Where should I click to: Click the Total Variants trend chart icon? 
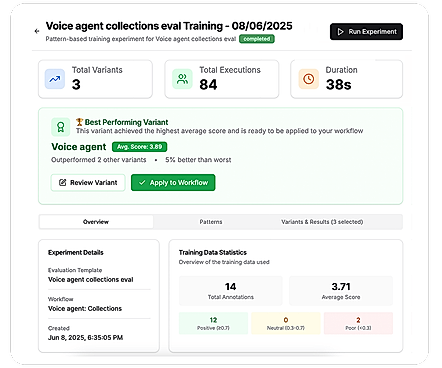click(55, 79)
